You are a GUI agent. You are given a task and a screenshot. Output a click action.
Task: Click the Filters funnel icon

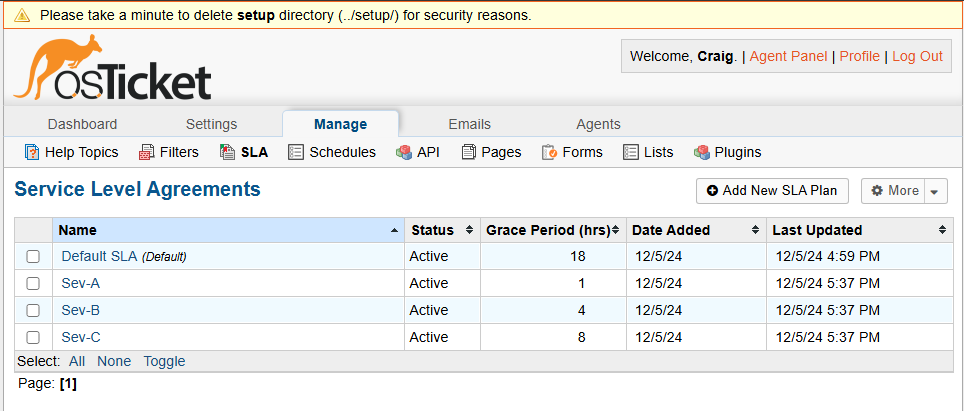(x=146, y=152)
